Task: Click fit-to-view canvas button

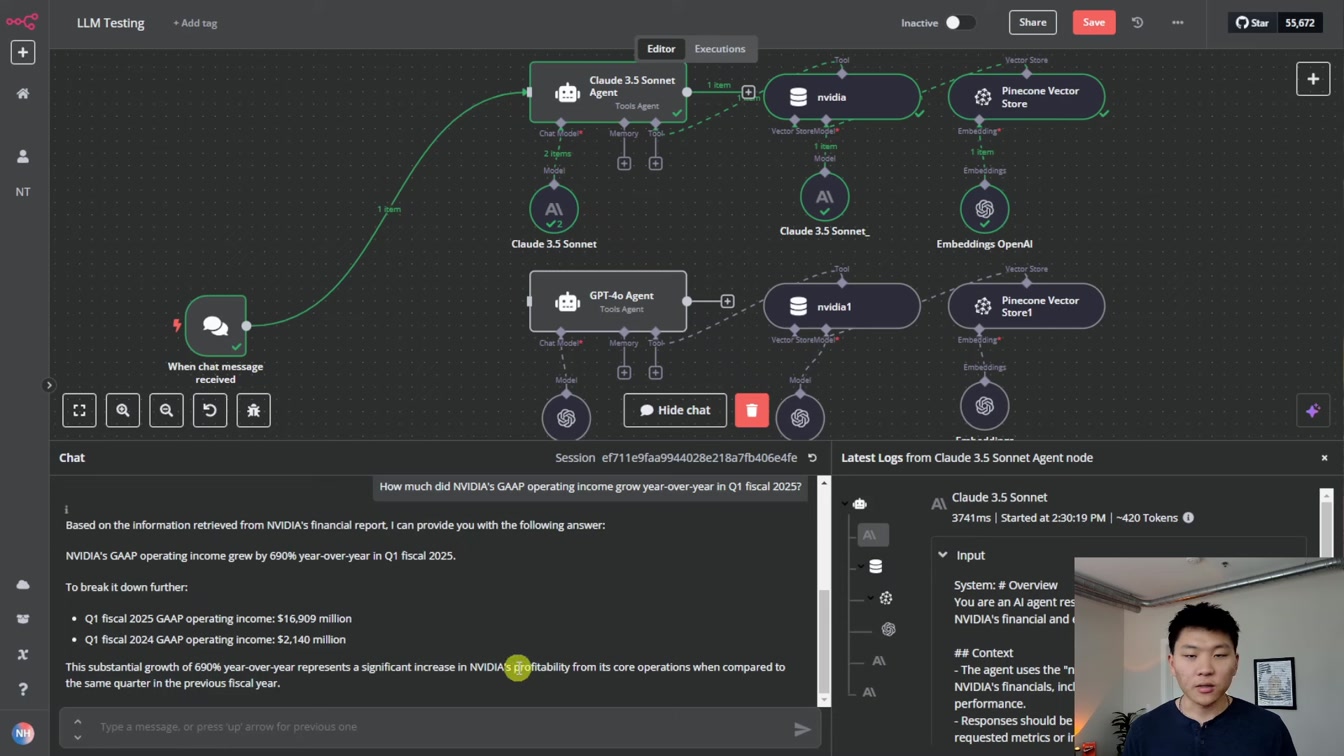Action: coord(80,410)
